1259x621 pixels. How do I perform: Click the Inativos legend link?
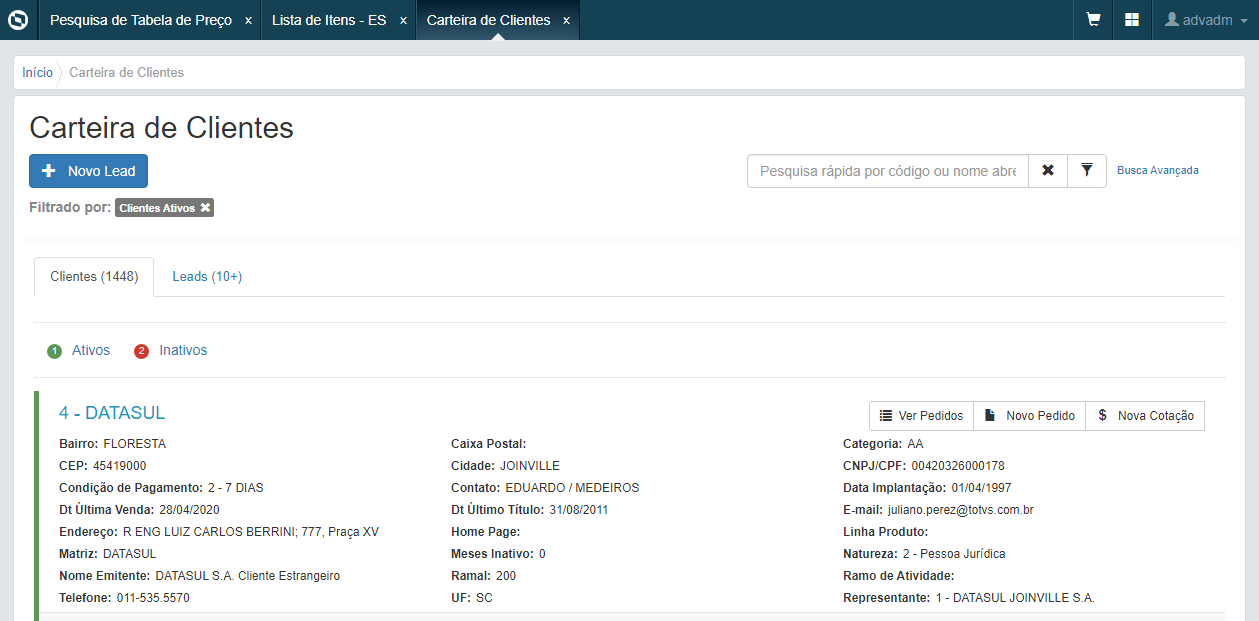click(183, 351)
